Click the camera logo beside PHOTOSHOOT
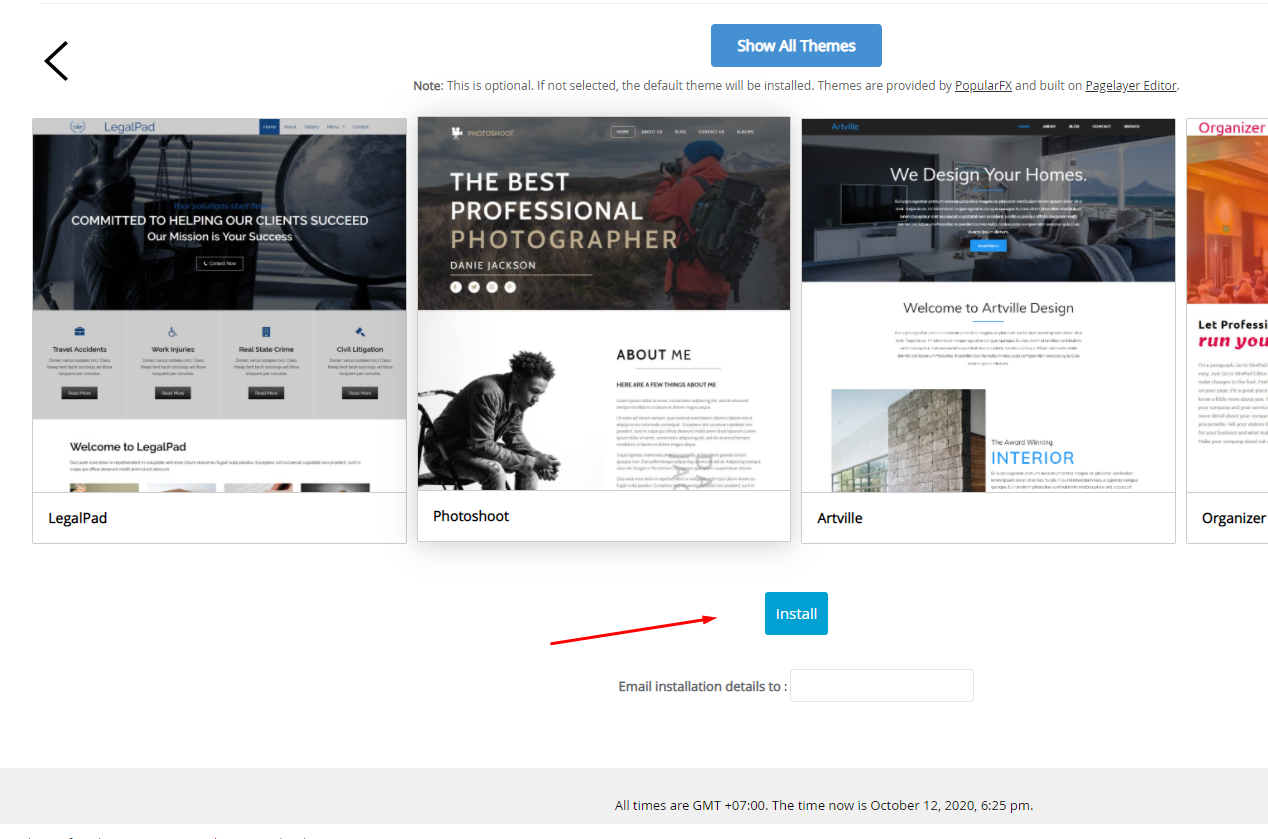Screen dimensions: 1268x839 pyautogui.click(x=457, y=132)
